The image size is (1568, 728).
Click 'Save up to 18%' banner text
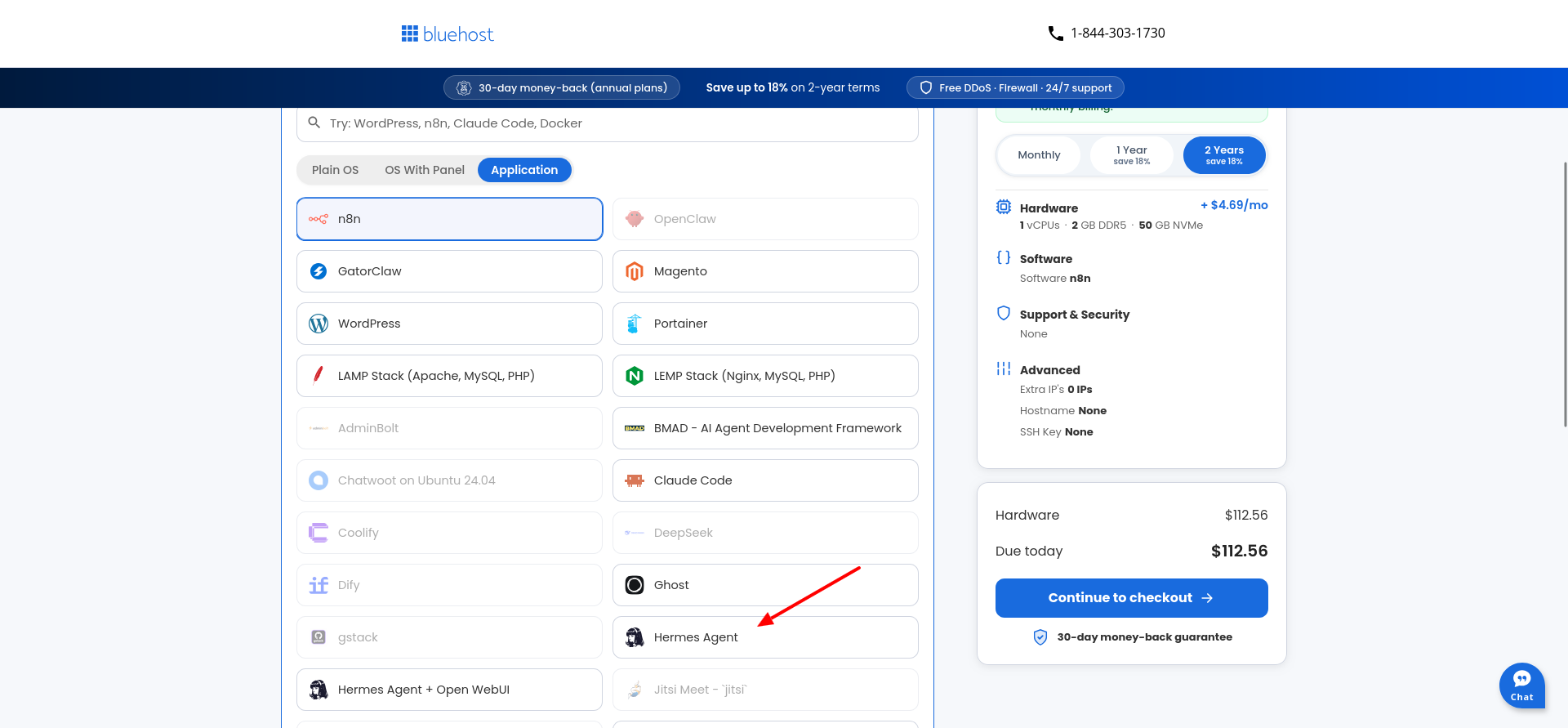coord(747,87)
